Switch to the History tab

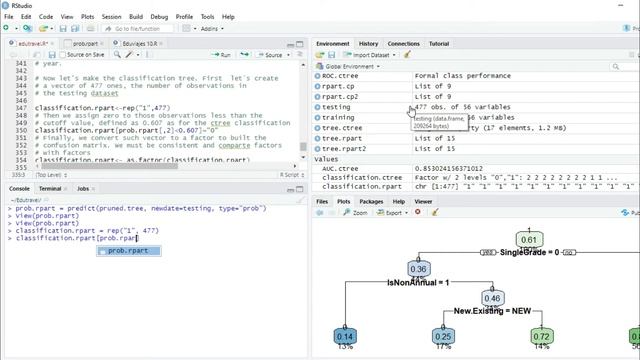368,44
